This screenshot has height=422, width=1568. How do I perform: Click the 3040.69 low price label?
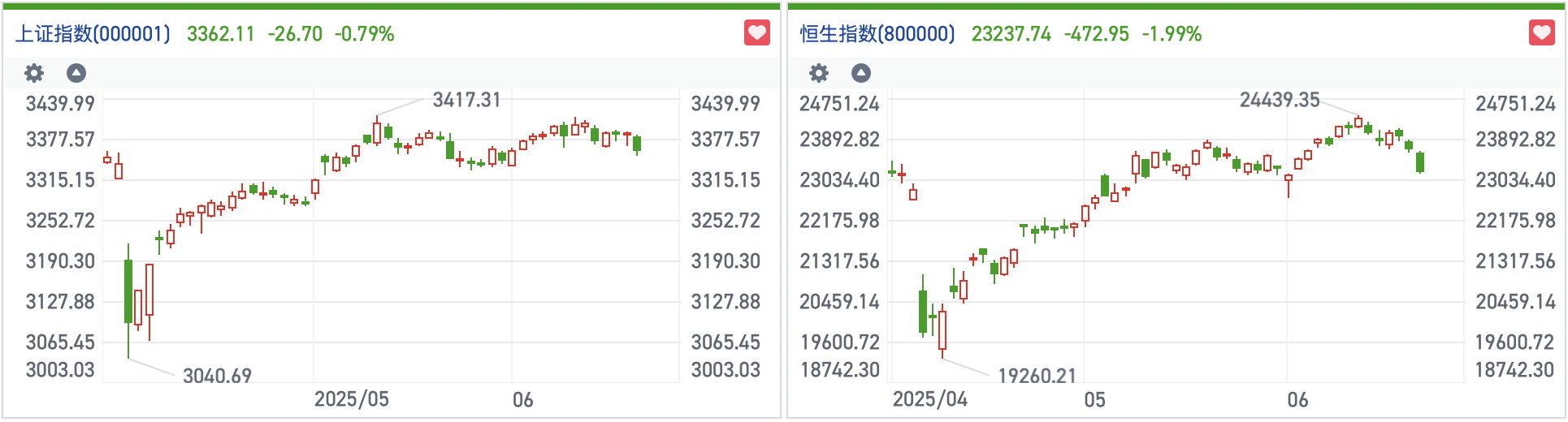click(x=217, y=376)
